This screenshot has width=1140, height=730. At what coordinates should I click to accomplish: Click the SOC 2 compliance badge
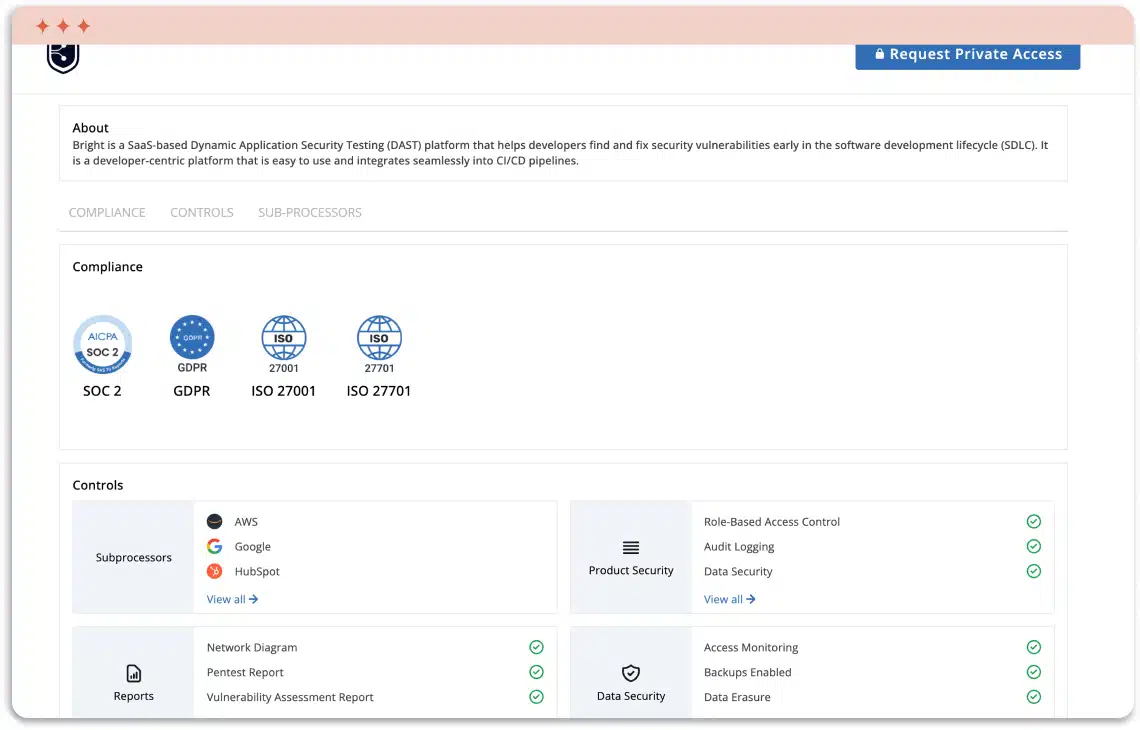(102, 346)
